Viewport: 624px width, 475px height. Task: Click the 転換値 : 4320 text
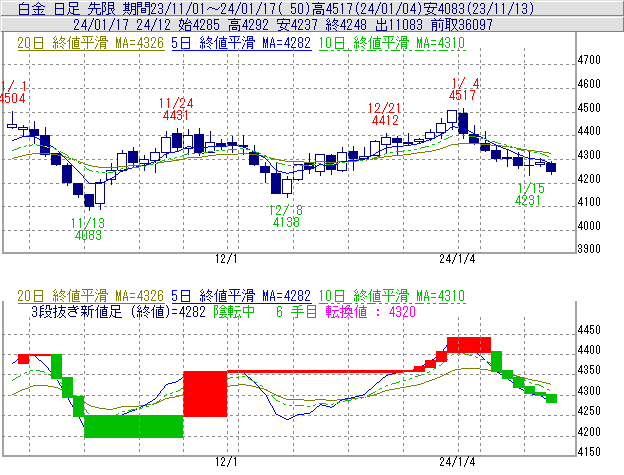point(370,311)
